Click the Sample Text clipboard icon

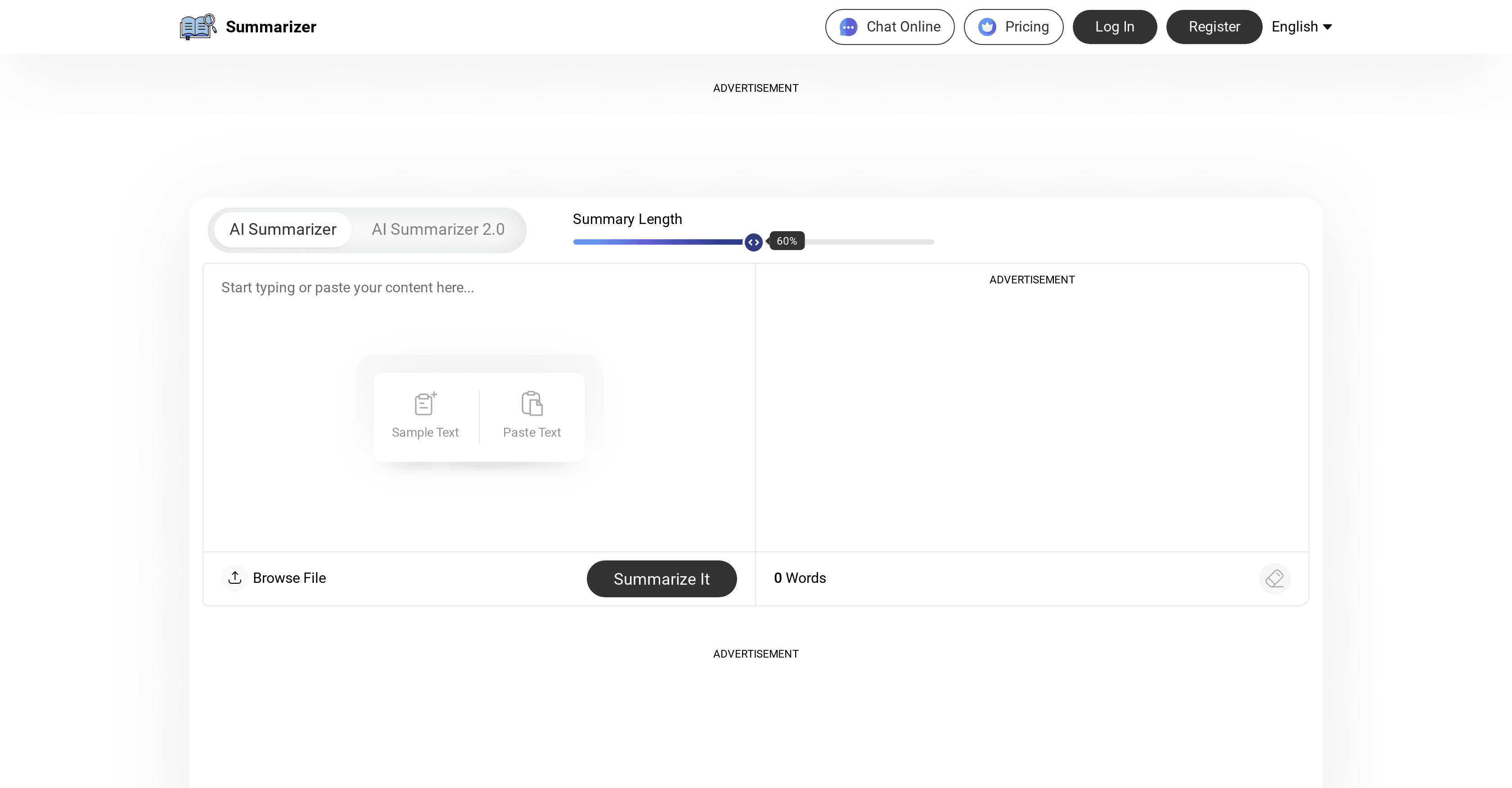pos(425,404)
